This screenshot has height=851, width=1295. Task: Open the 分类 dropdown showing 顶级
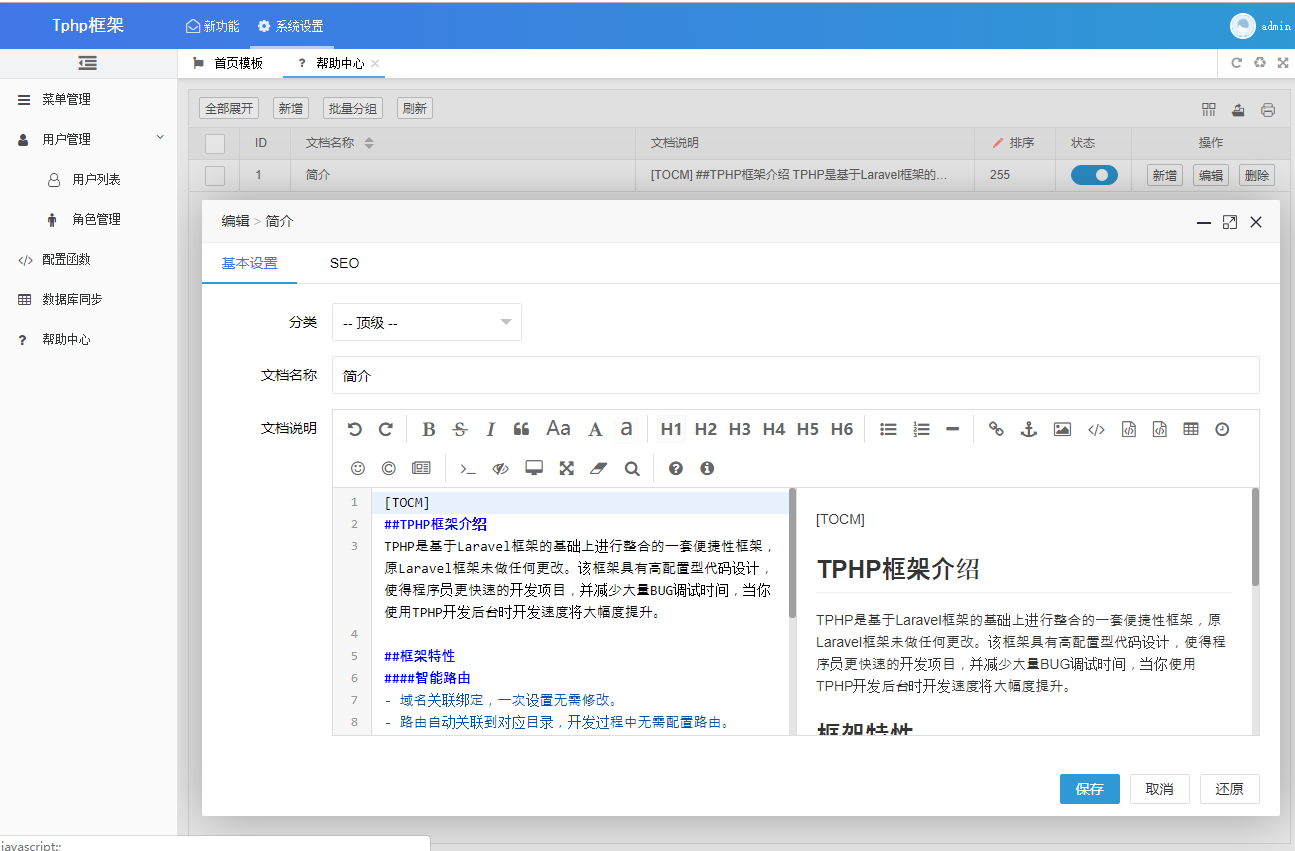(x=427, y=322)
